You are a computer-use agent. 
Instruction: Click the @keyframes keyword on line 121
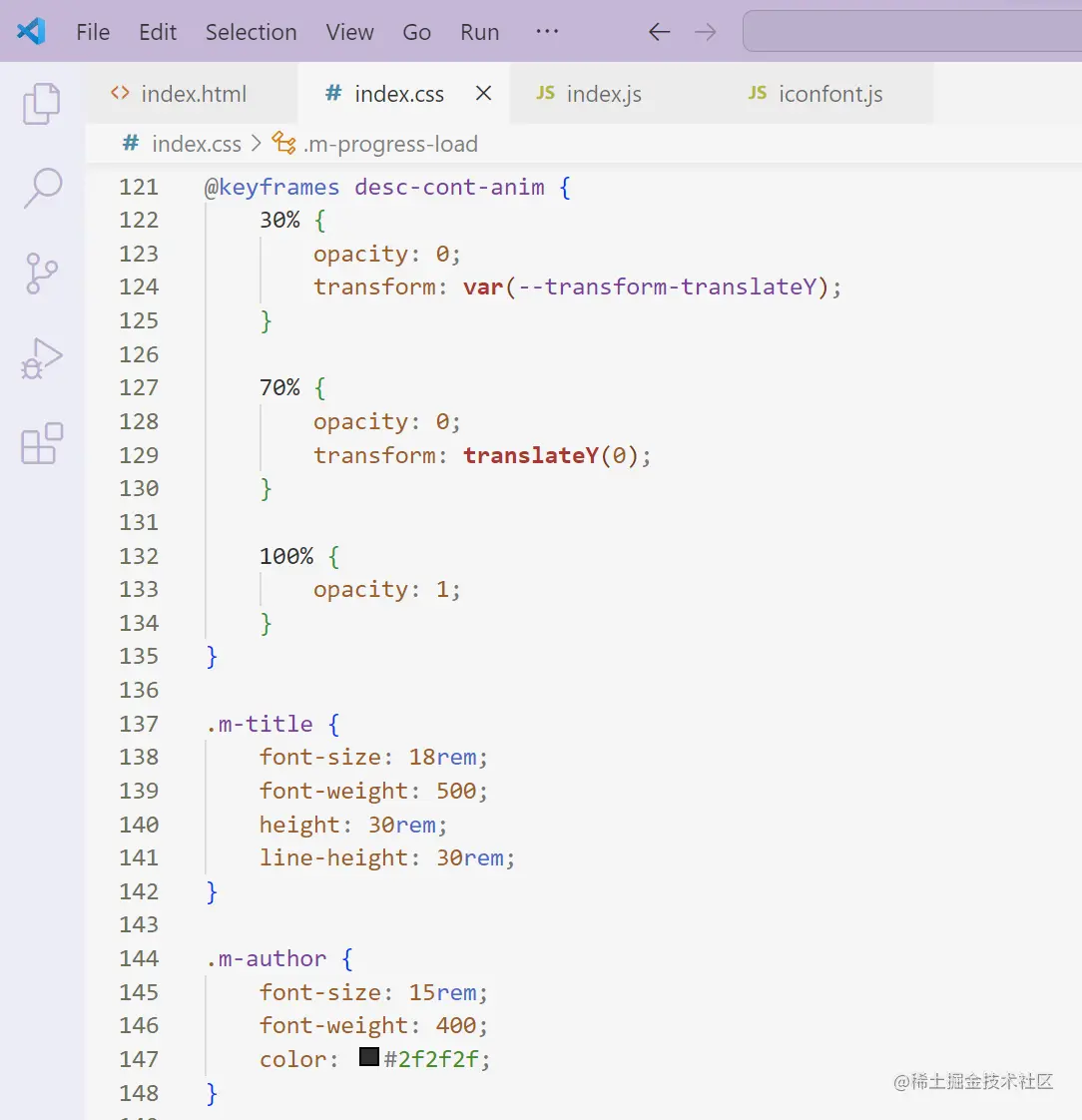tap(272, 187)
